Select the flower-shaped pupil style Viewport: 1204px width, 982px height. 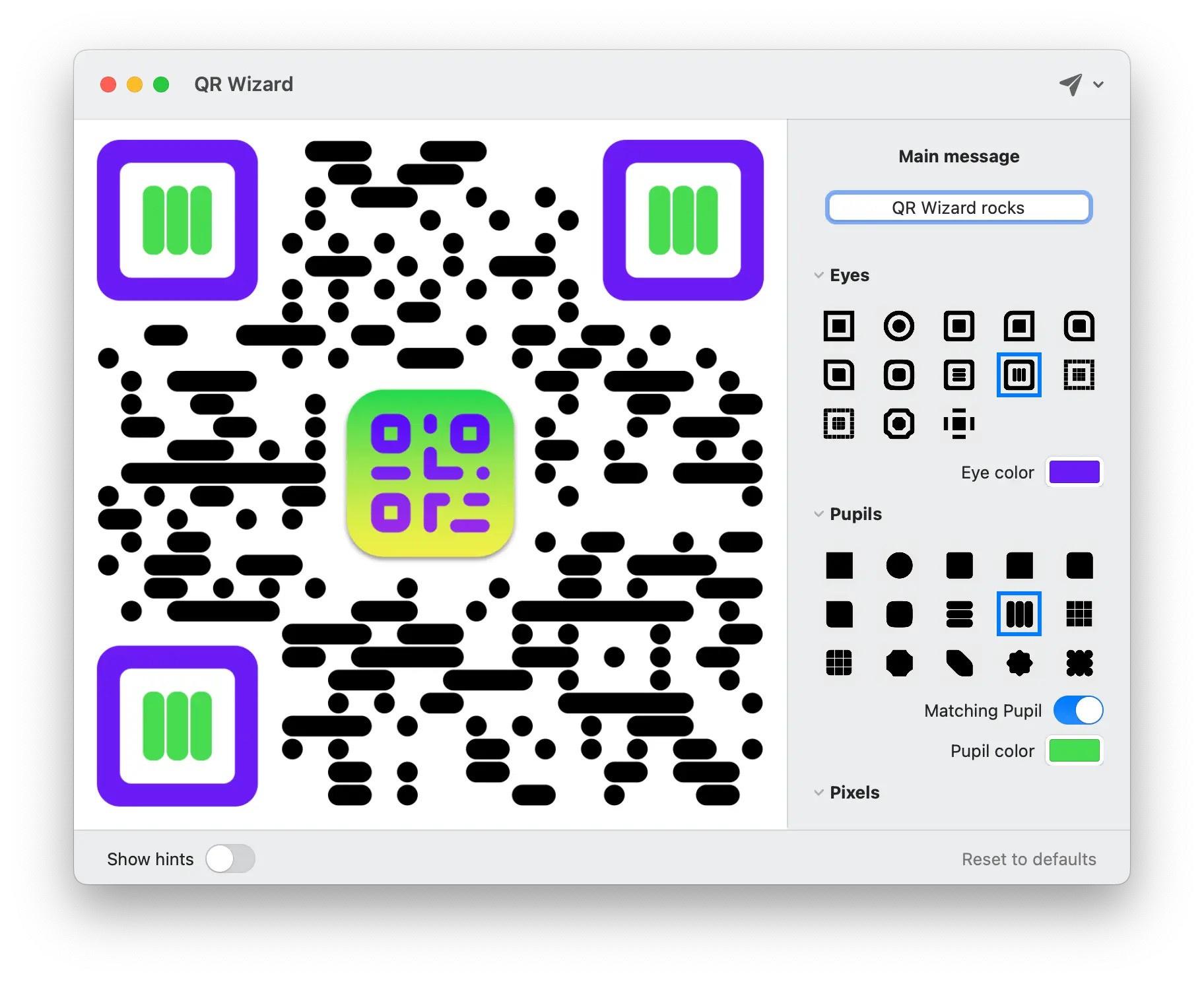pos(1019,663)
